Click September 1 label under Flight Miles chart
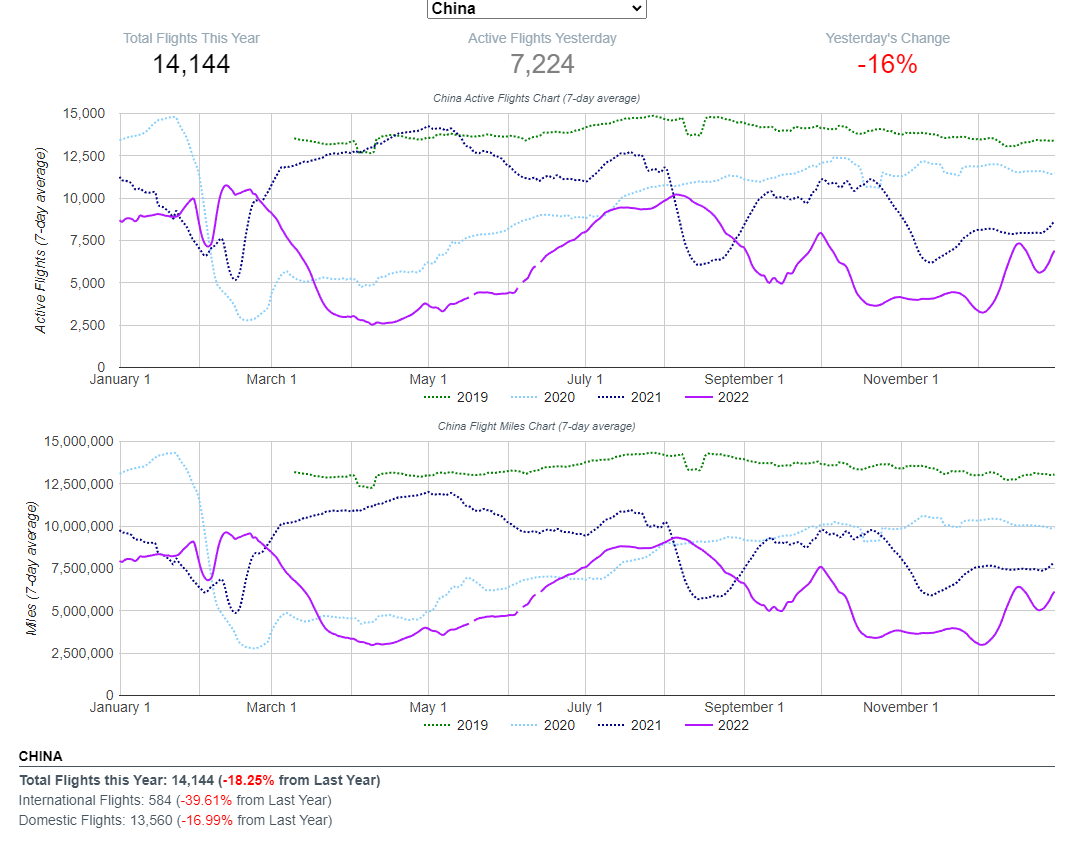Screen dimensions: 1086x842 point(744,707)
